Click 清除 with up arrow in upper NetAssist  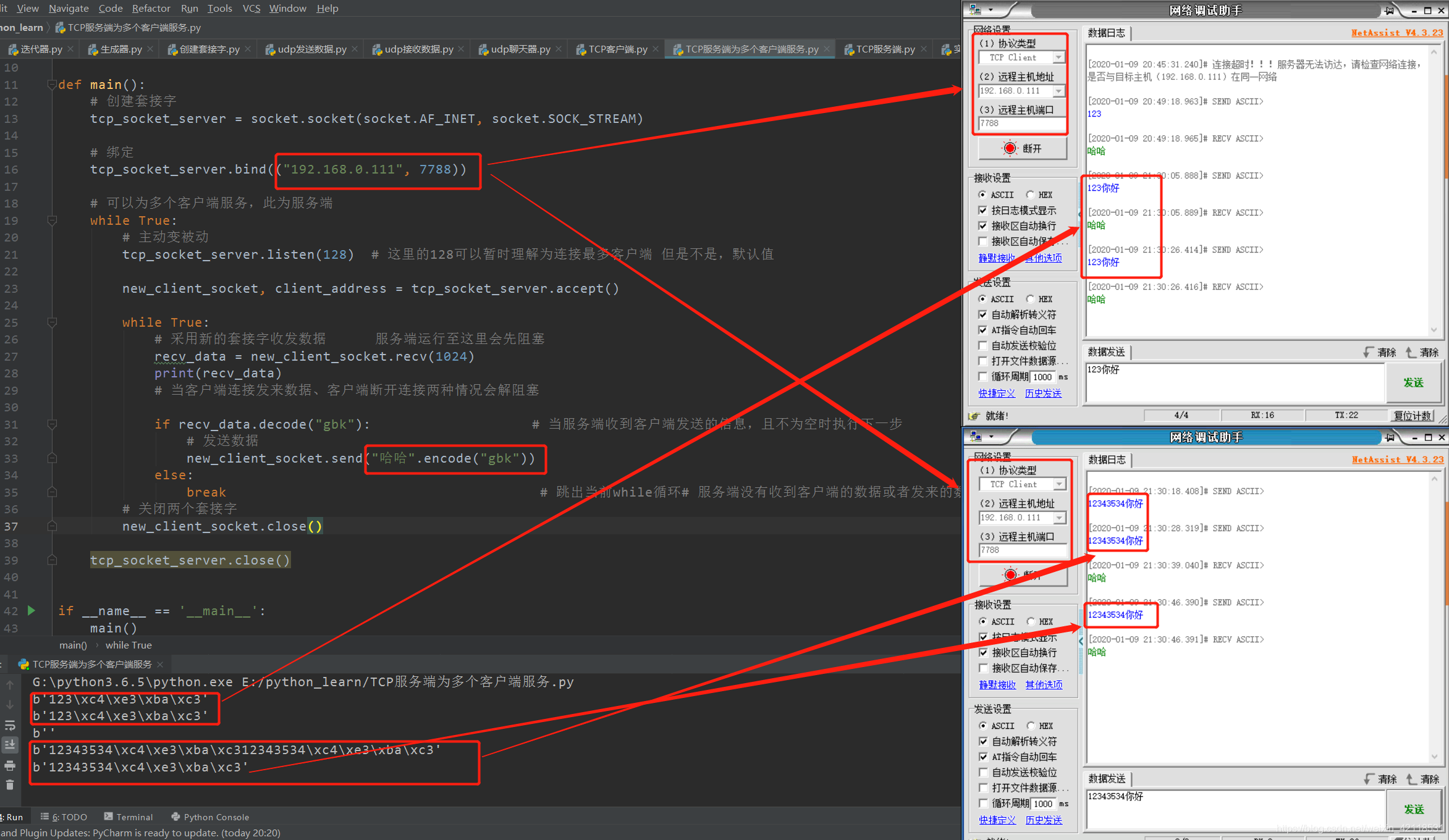(x=1422, y=352)
